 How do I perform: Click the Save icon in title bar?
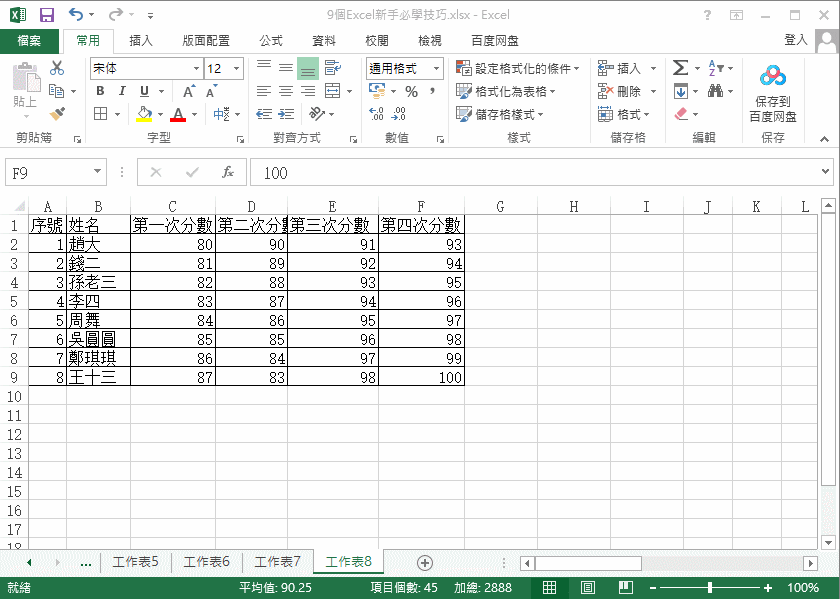click(46, 15)
